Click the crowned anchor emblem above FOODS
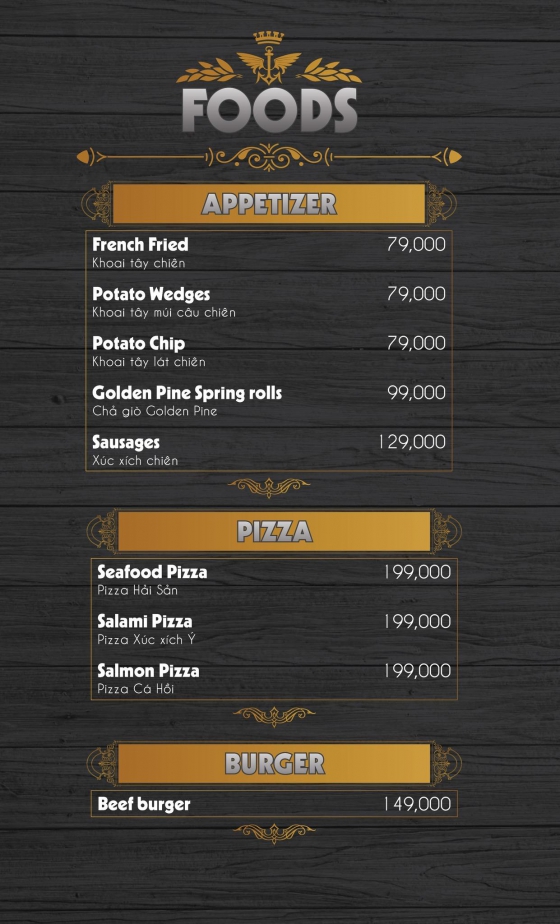Viewport: 560px width, 924px height. (x=269, y=58)
